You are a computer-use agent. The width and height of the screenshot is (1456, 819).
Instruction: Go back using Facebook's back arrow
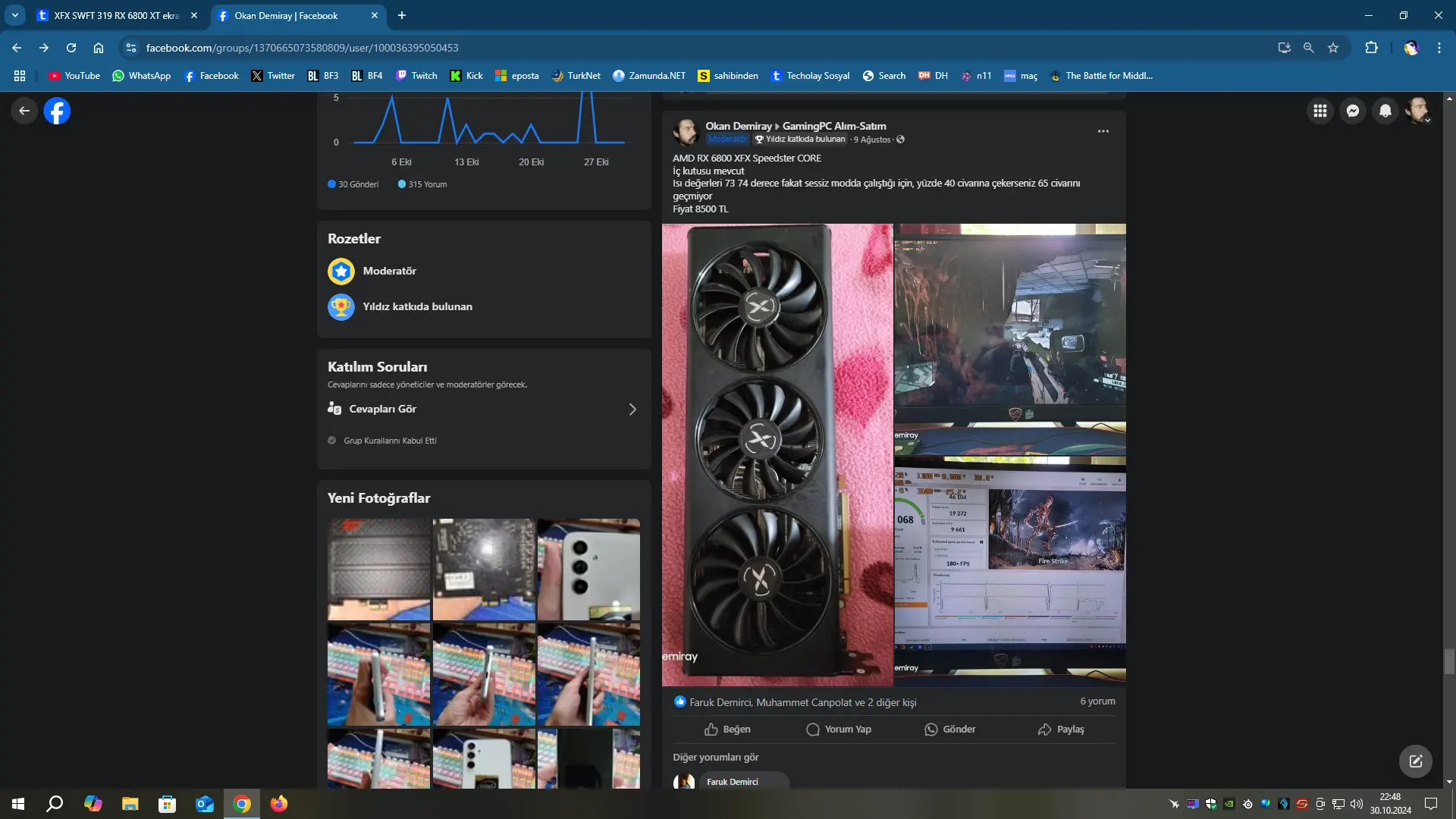tap(24, 111)
